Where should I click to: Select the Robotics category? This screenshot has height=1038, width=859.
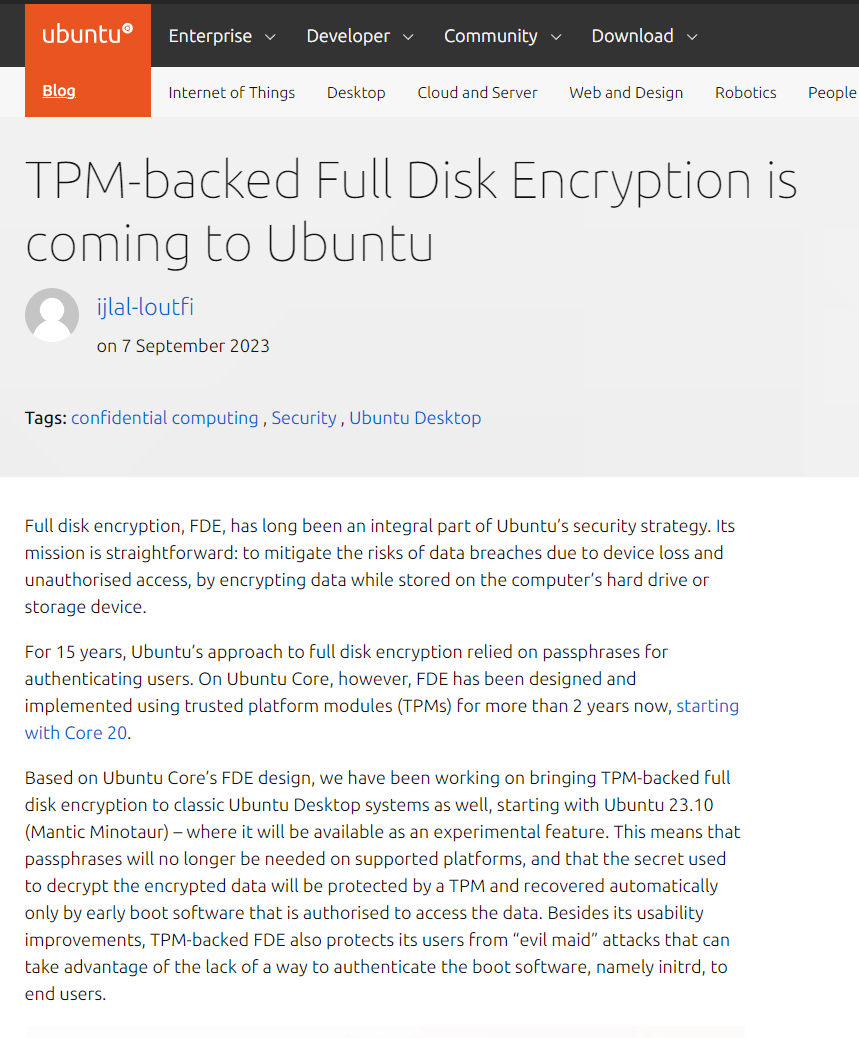(745, 93)
